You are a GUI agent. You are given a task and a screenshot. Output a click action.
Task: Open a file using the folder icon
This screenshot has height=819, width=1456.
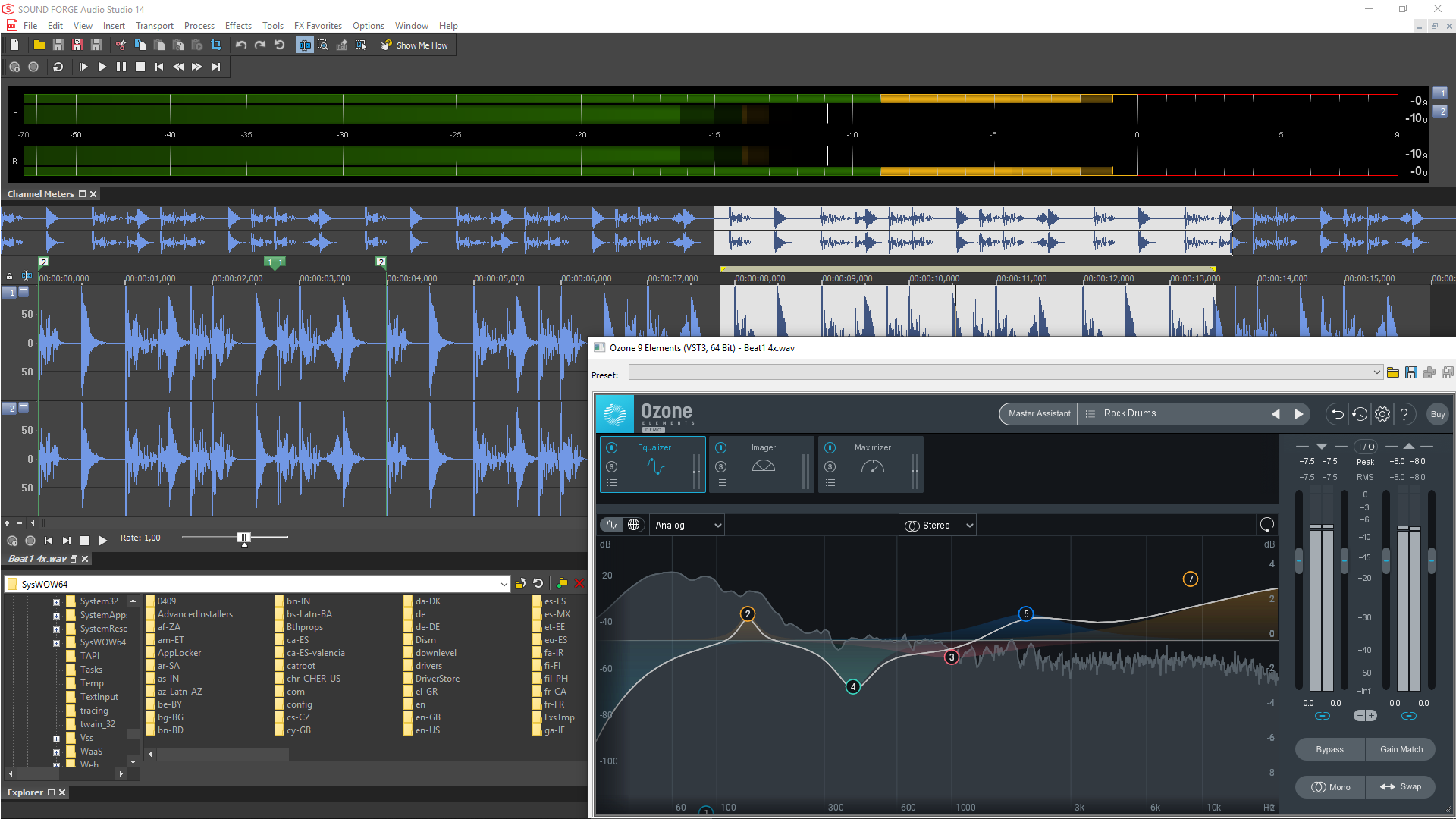tap(39, 45)
